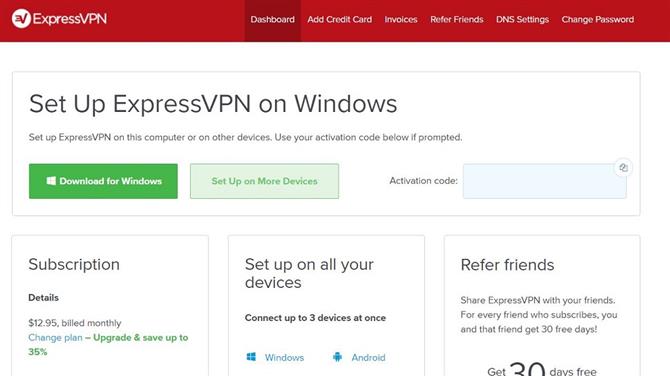The width and height of the screenshot is (670, 376).
Task: Go to Invoices in the navigation
Action: coord(401,20)
